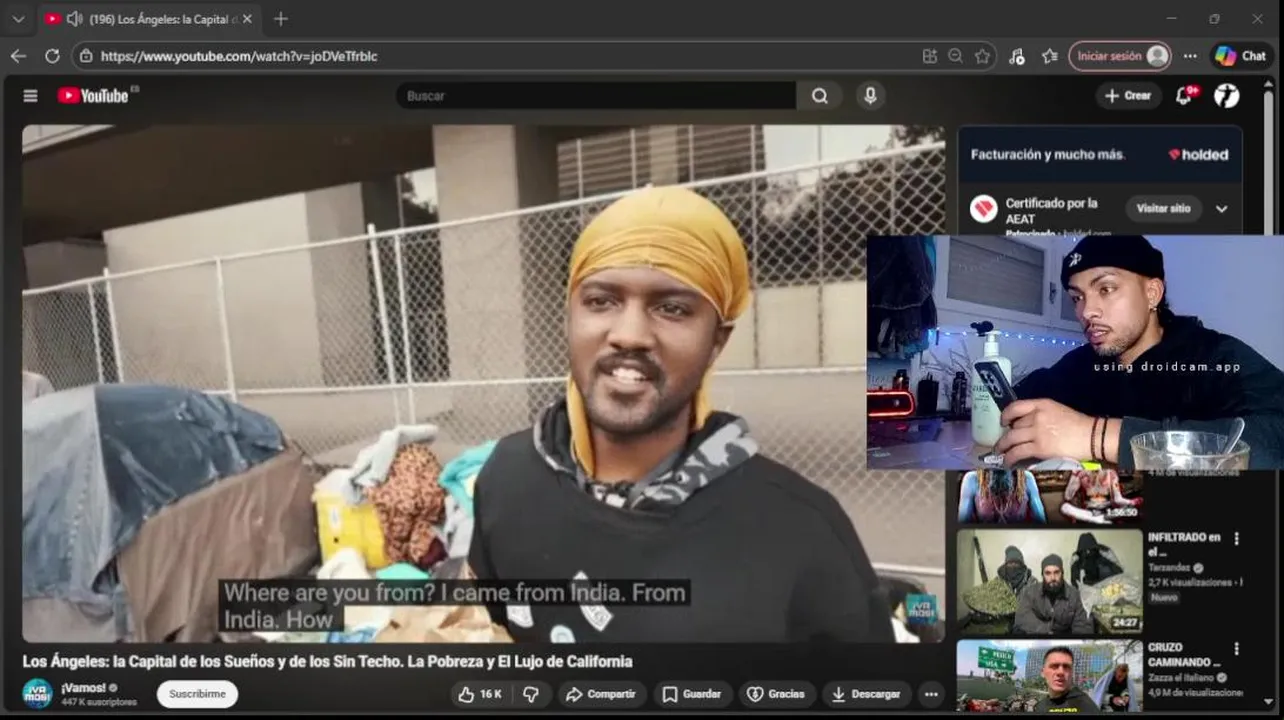The height and width of the screenshot is (720, 1284).
Task: Expand the ad options chevron
Action: point(1221,209)
